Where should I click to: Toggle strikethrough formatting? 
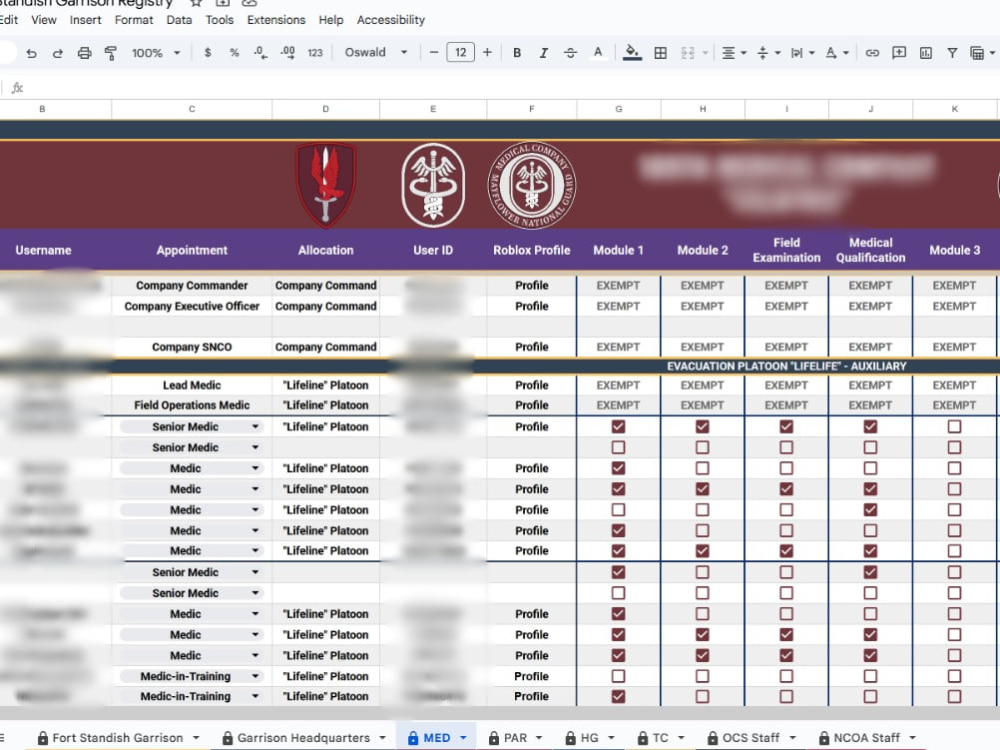tap(570, 53)
